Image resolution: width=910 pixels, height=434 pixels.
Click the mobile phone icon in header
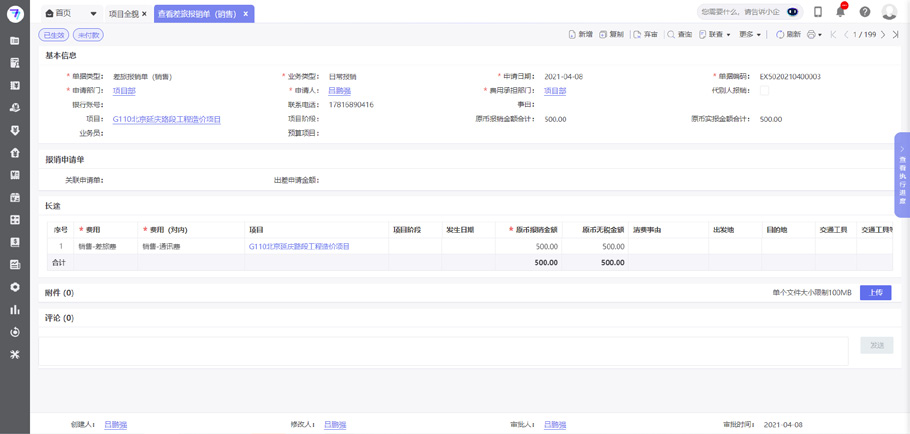pos(818,12)
